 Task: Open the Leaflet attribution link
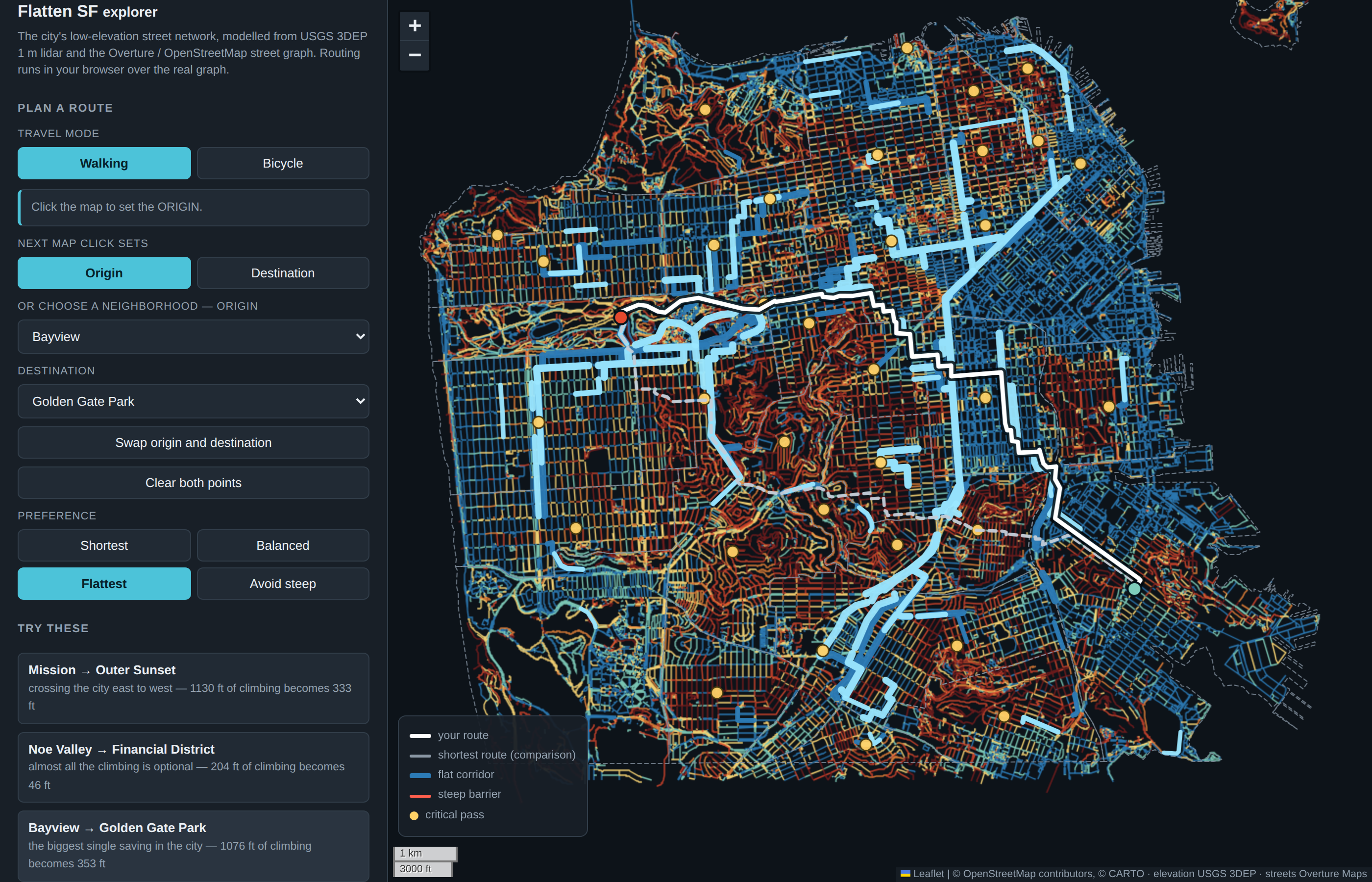point(923,873)
